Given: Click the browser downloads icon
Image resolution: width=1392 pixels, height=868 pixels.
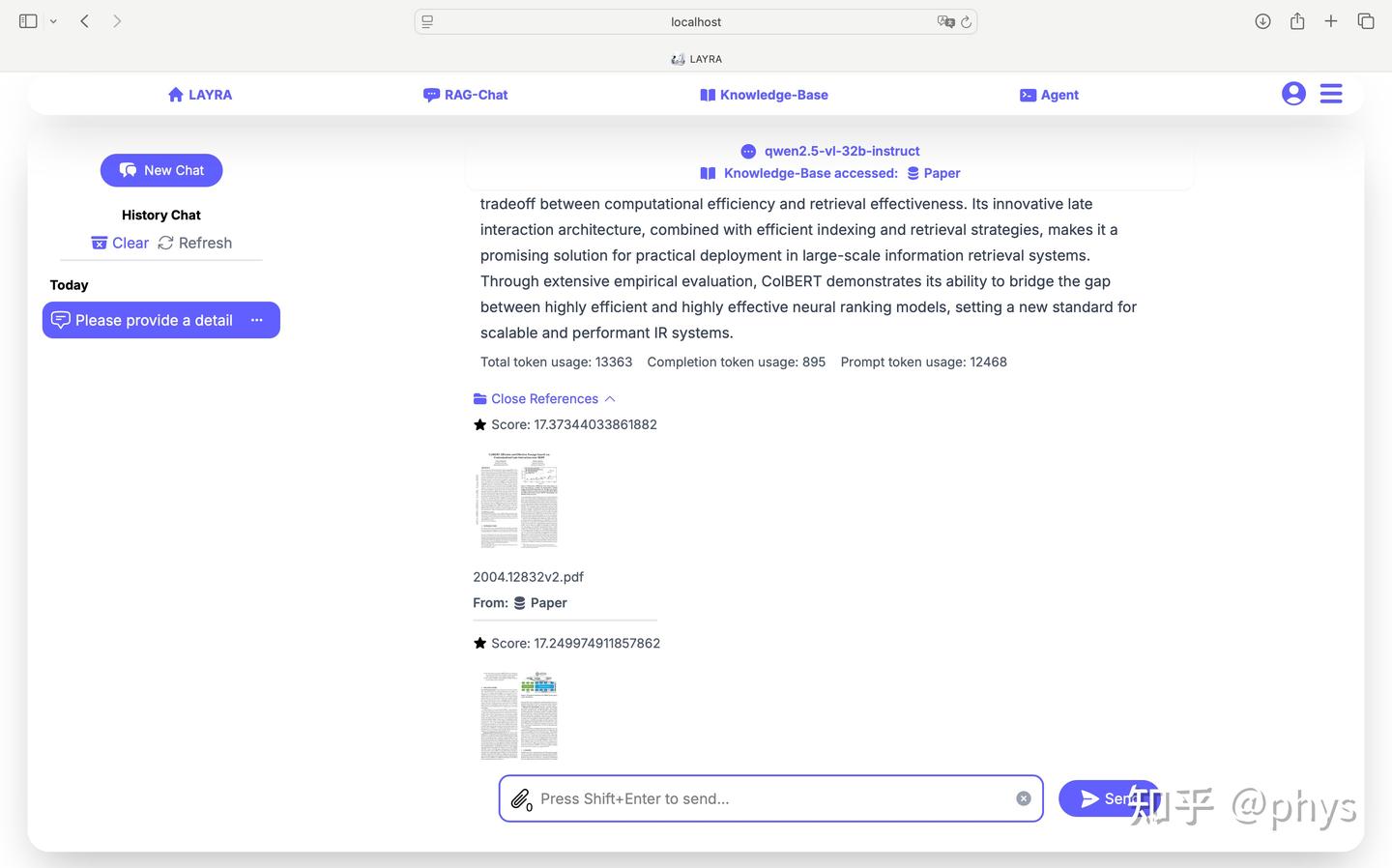Looking at the screenshot, I should [1262, 21].
